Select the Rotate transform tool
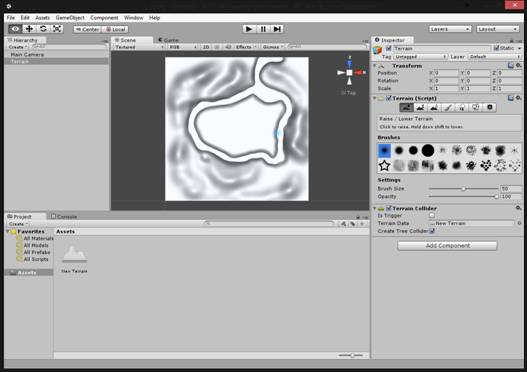The width and height of the screenshot is (527, 372). click(43, 29)
